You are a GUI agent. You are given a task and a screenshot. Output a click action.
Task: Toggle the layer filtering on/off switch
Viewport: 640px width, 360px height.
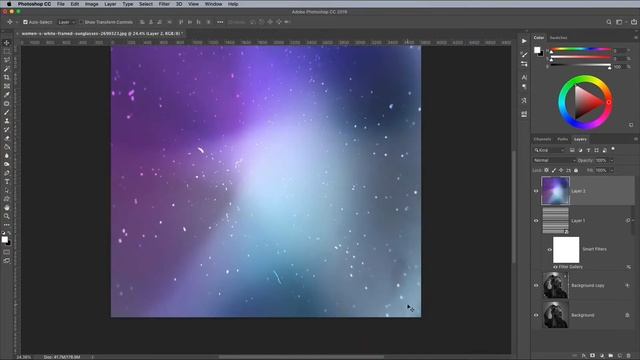coord(613,149)
